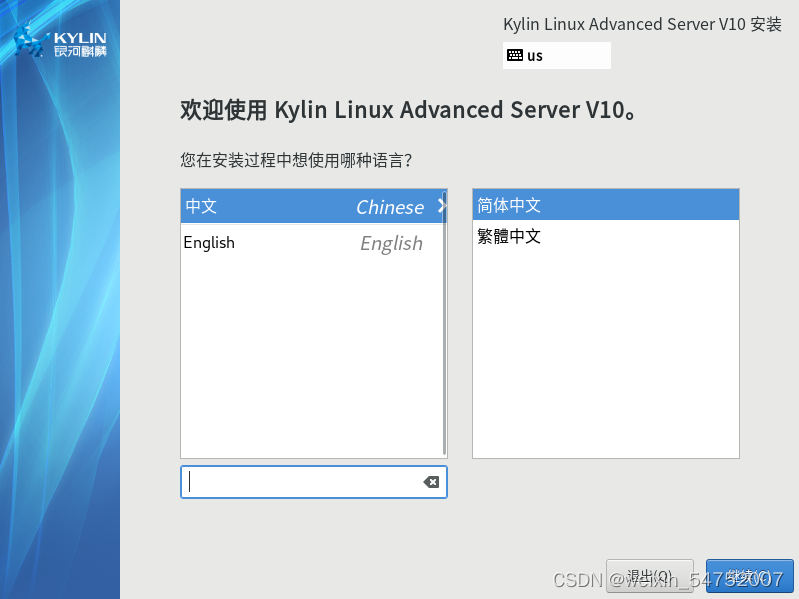The image size is (799, 599).
Task: Open the us keyboard layout indicator
Action: click(x=556, y=56)
